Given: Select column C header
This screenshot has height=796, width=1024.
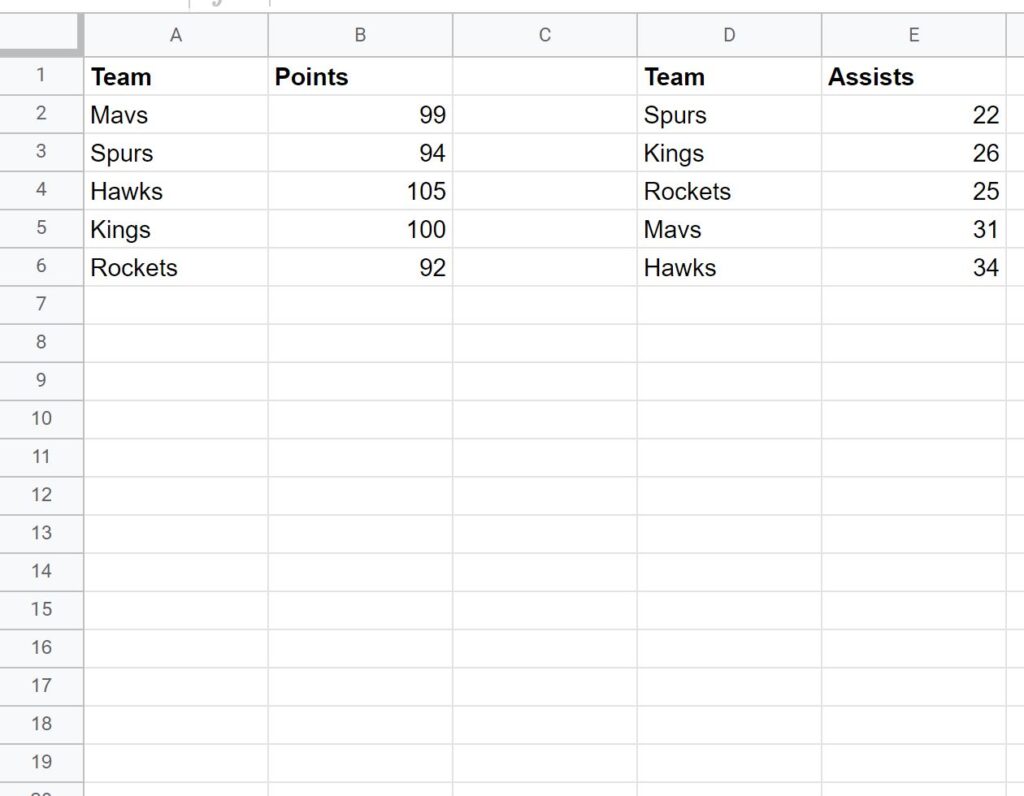Looking at the screenshot, I should [x=544, y=34].
